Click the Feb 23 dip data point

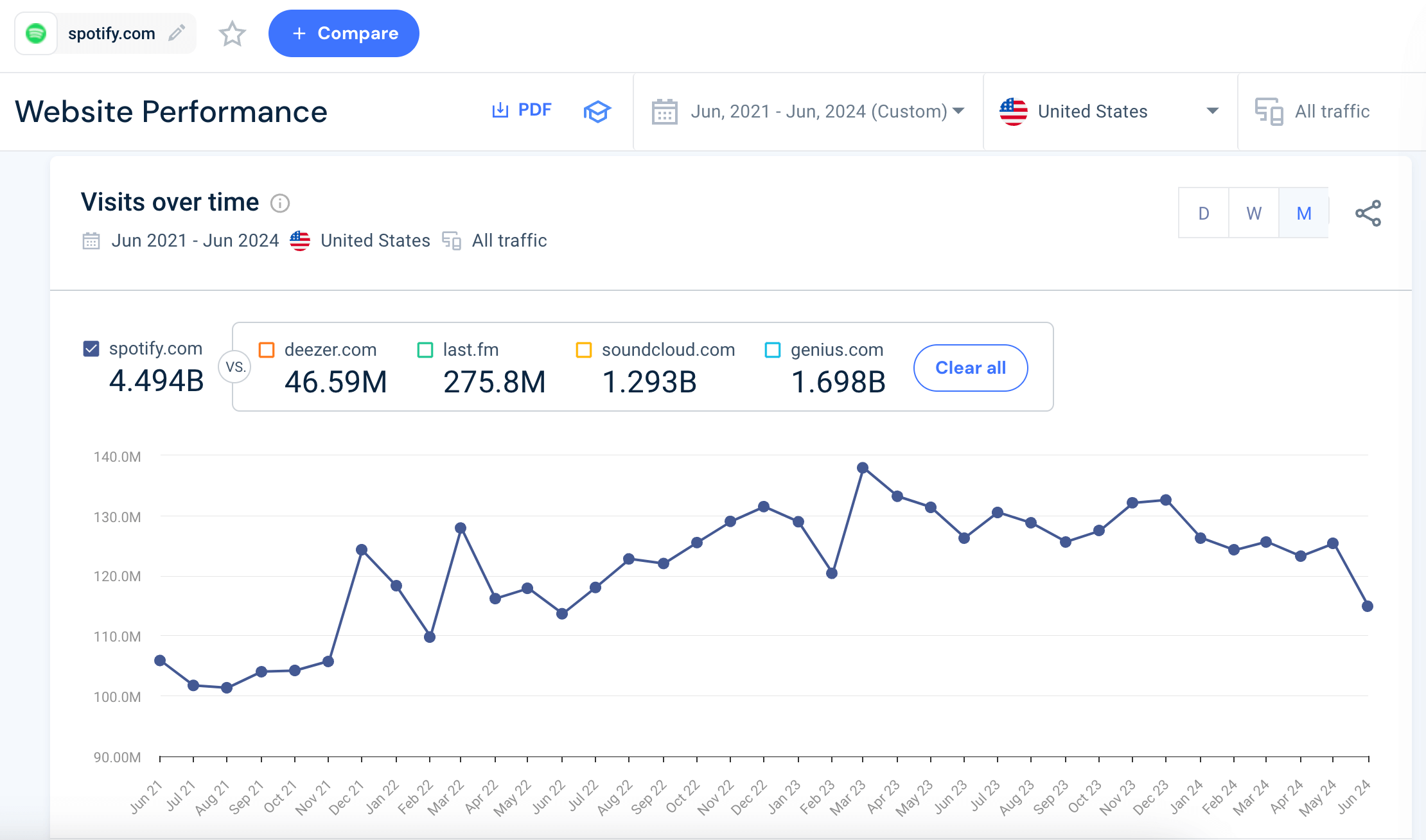tap(832, 573)
